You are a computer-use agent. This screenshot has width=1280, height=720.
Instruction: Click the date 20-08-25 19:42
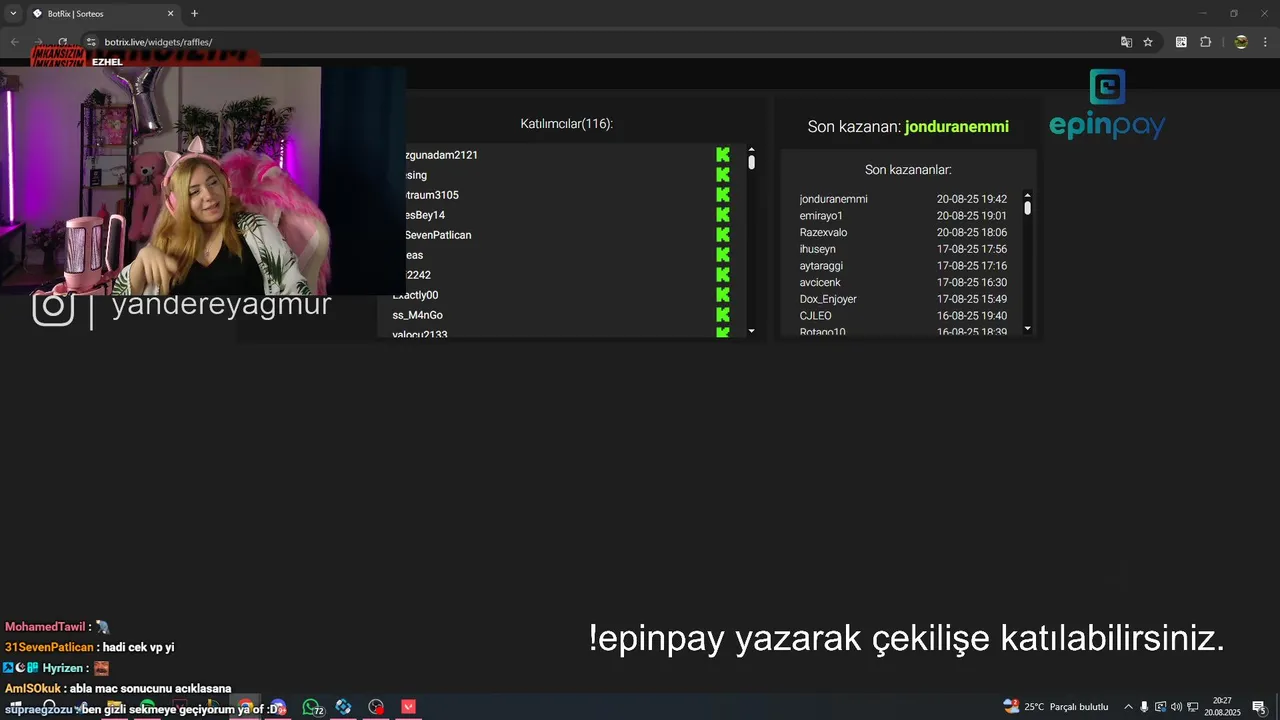point(972,199)
